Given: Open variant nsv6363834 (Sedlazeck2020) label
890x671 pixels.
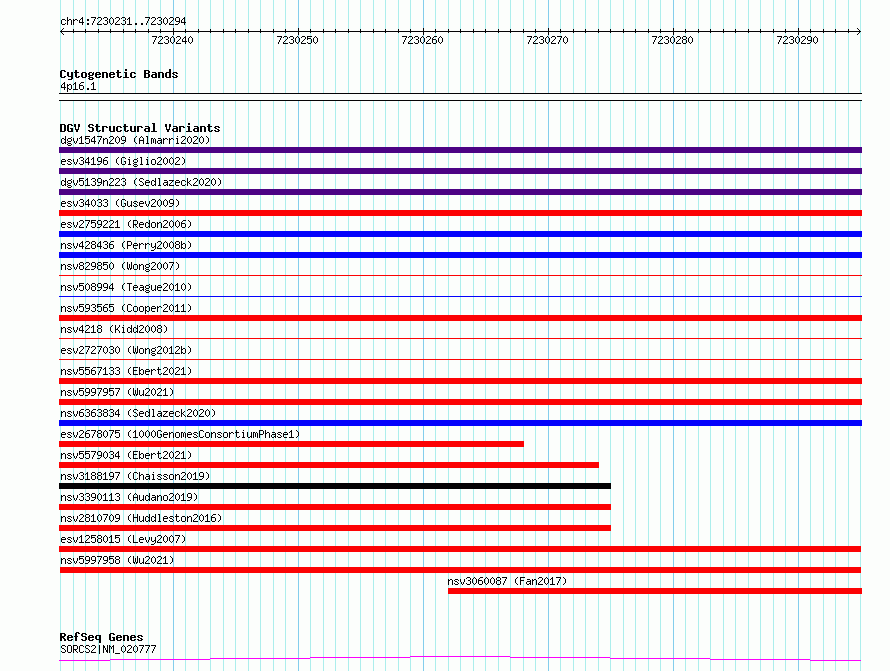Looking at the screenshot, I should point(138,413).
